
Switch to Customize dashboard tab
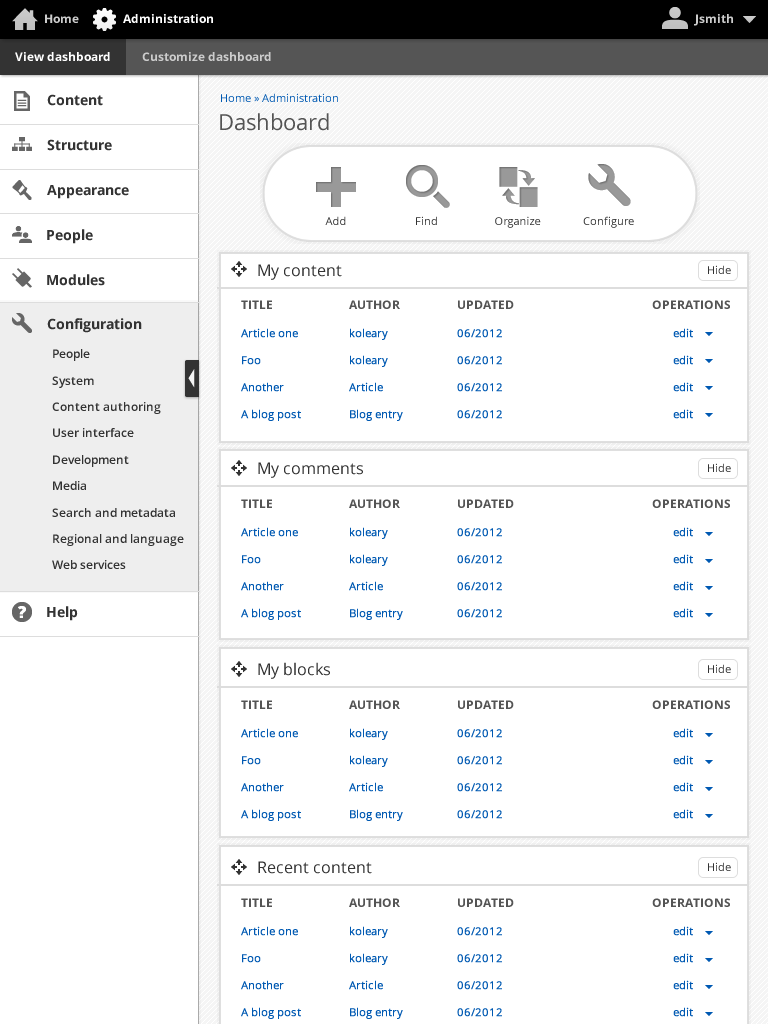[206, 57]
